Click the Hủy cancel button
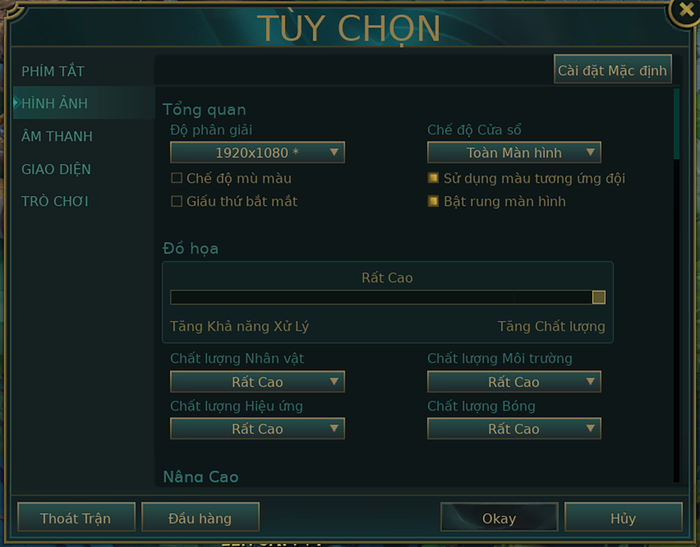Image resolution: width=700 pixels, height=547 pixels. click(x=623, y=518)
